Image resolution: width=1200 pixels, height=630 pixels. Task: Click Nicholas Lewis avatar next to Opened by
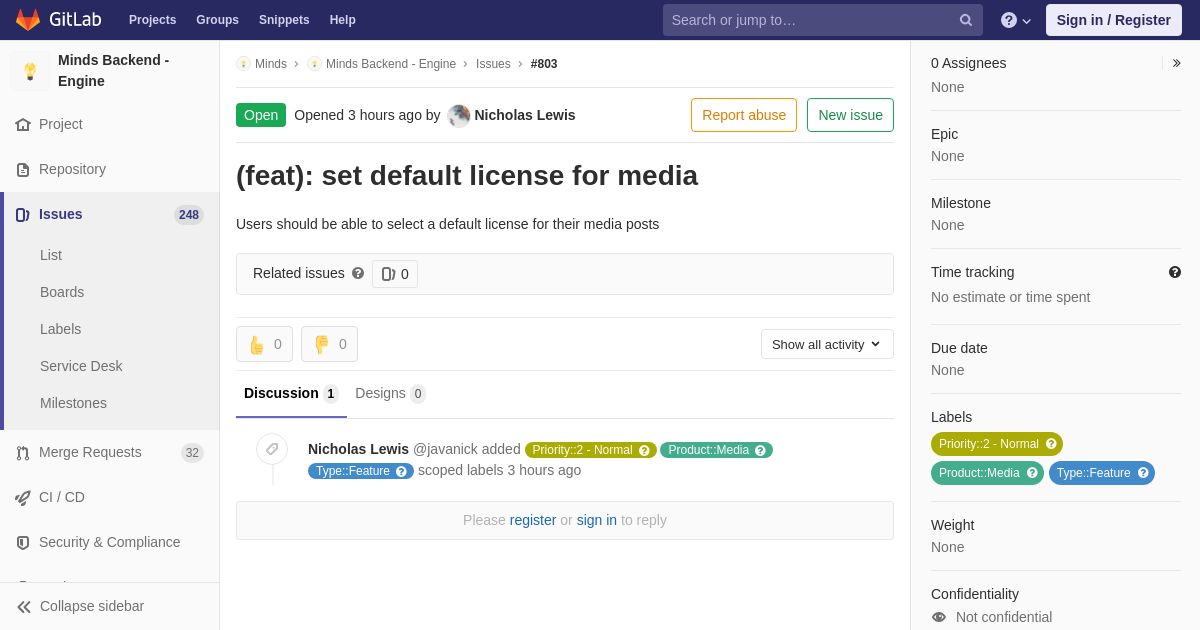tap(459, 116)
